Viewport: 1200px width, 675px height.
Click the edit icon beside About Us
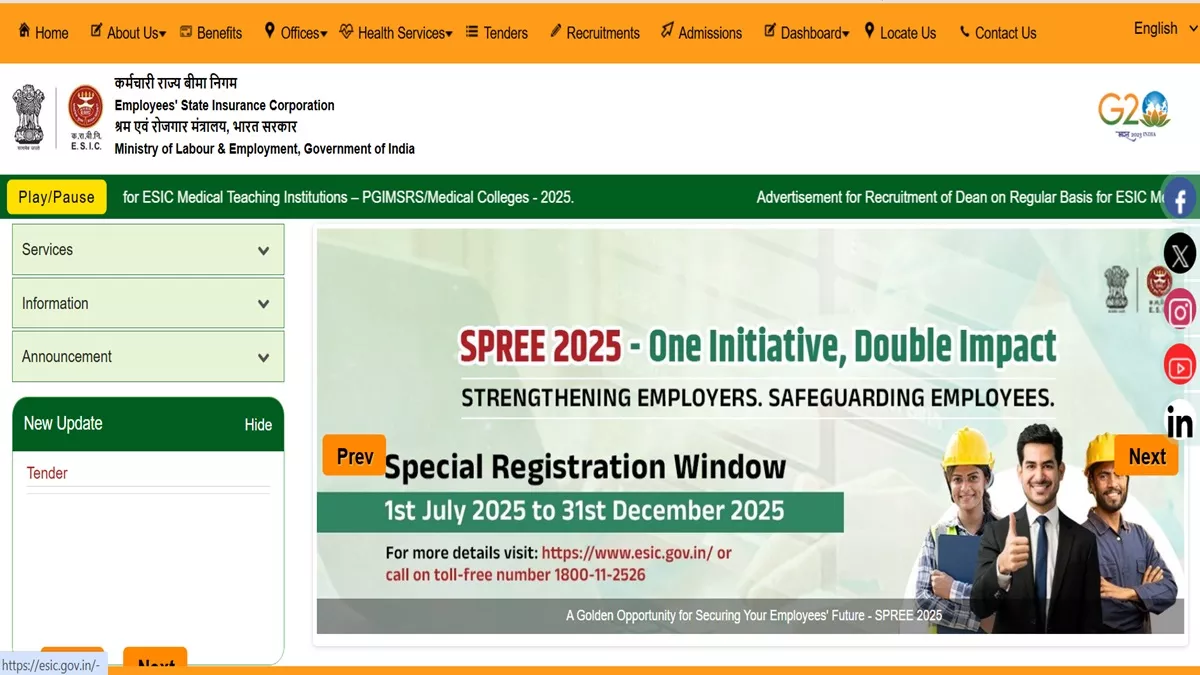(x=96, y=31)
